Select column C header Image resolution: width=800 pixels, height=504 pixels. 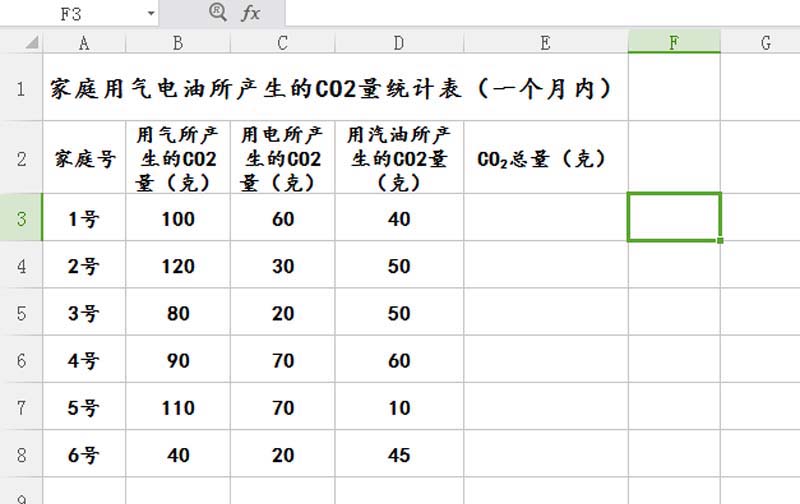coord(283,42)
